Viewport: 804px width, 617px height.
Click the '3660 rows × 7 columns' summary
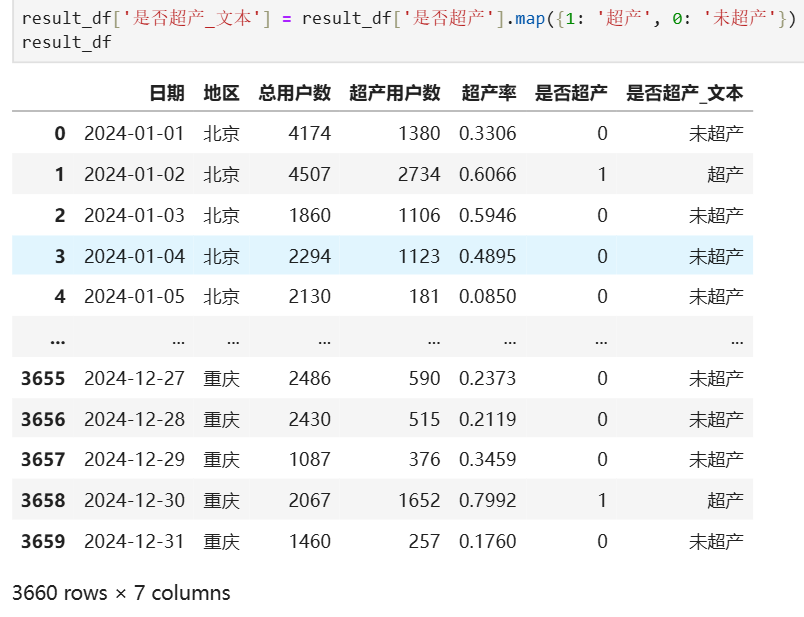click(x=121, y=593)
